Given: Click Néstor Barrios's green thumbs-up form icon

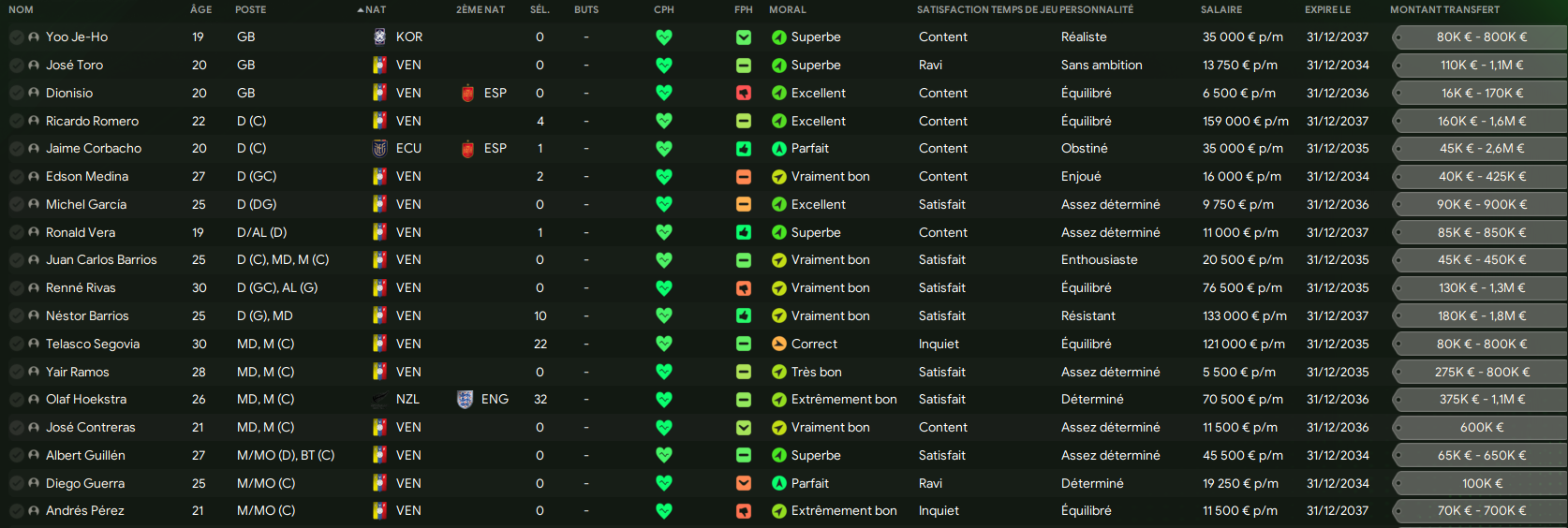Looking at the screenshot, I should [x=743, y=316].
